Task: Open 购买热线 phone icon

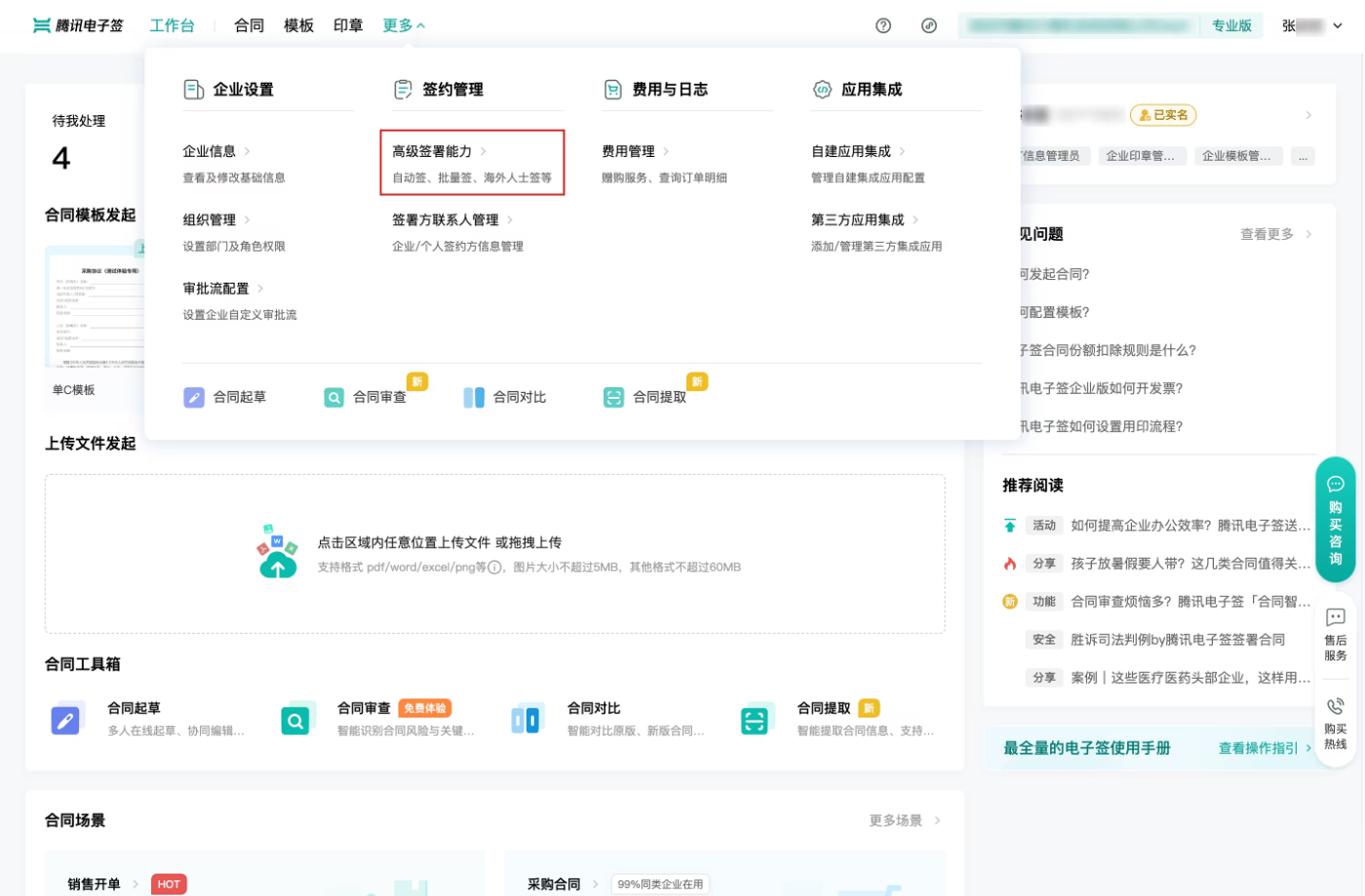Action: tap(1336, 707)
